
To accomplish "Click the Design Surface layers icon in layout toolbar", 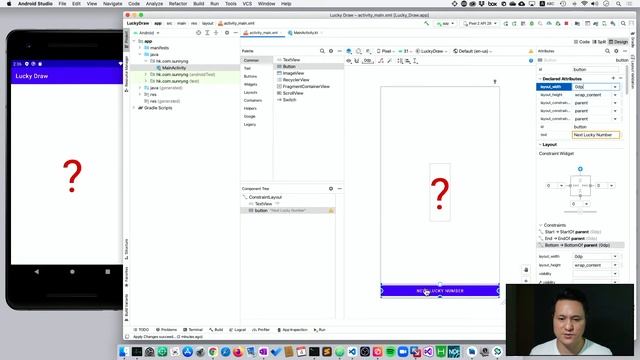I will [x=349, y=51].
